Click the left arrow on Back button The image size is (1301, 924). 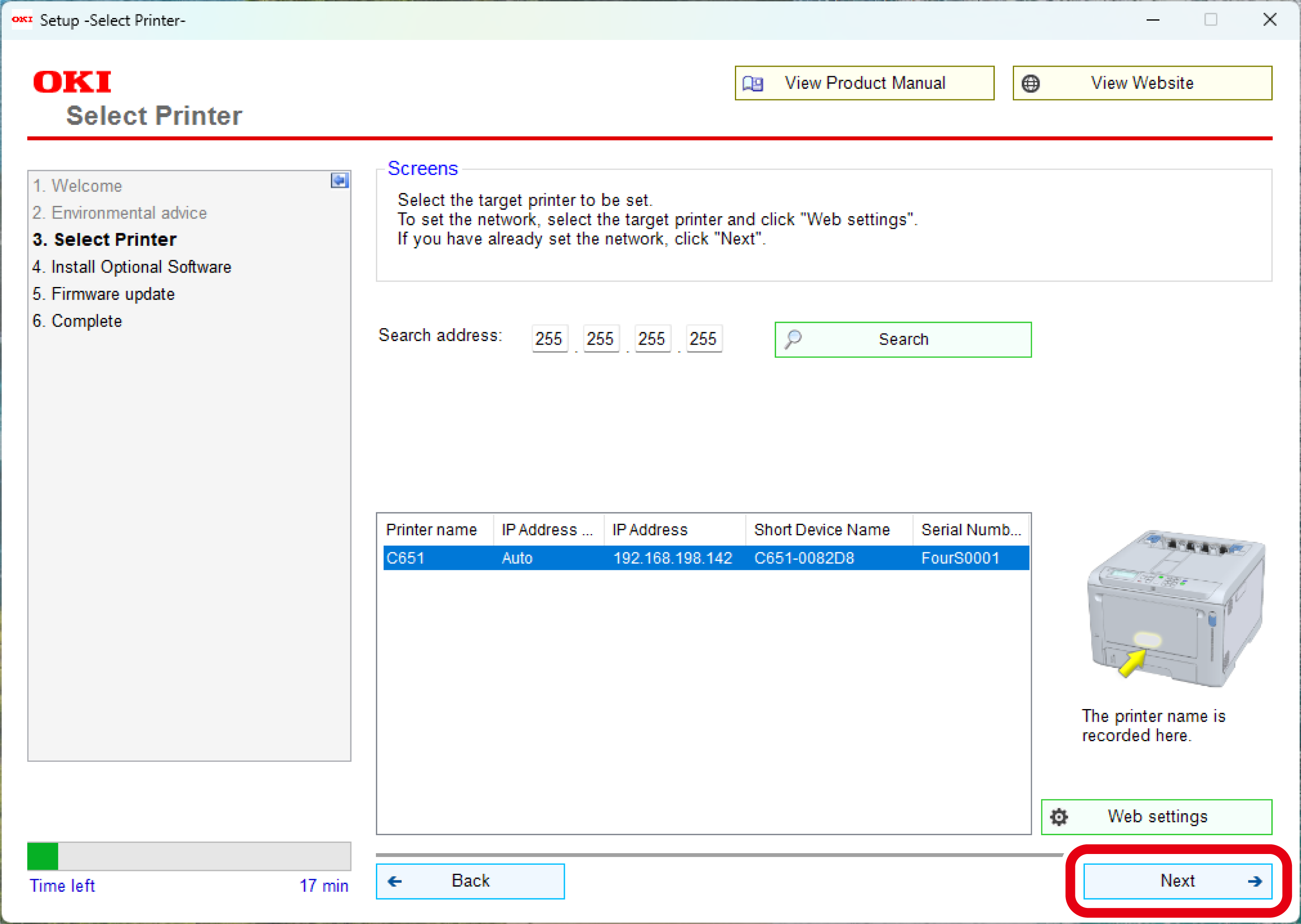point(395,881)
